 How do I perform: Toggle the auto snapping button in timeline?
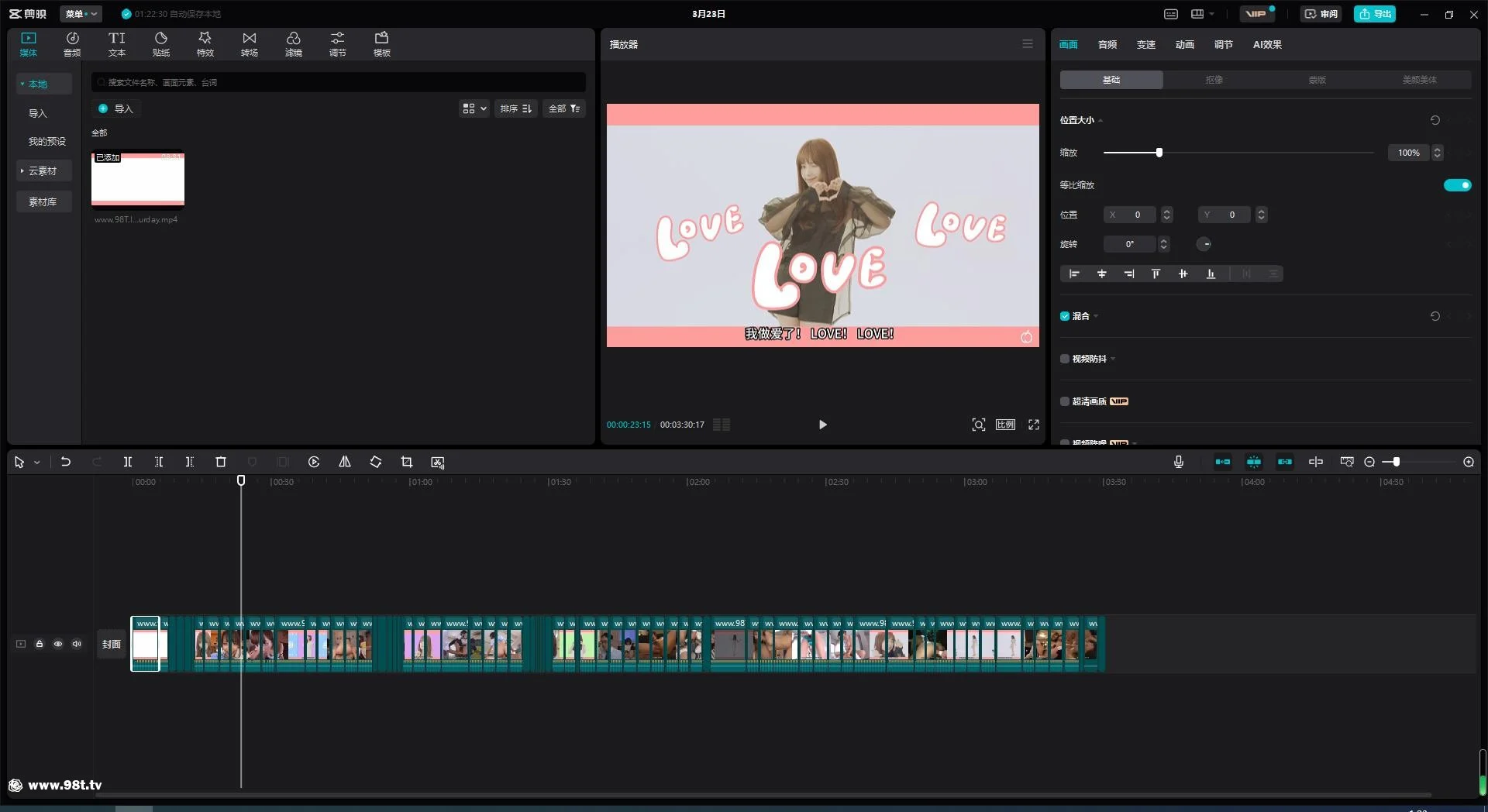point(1254,462)
